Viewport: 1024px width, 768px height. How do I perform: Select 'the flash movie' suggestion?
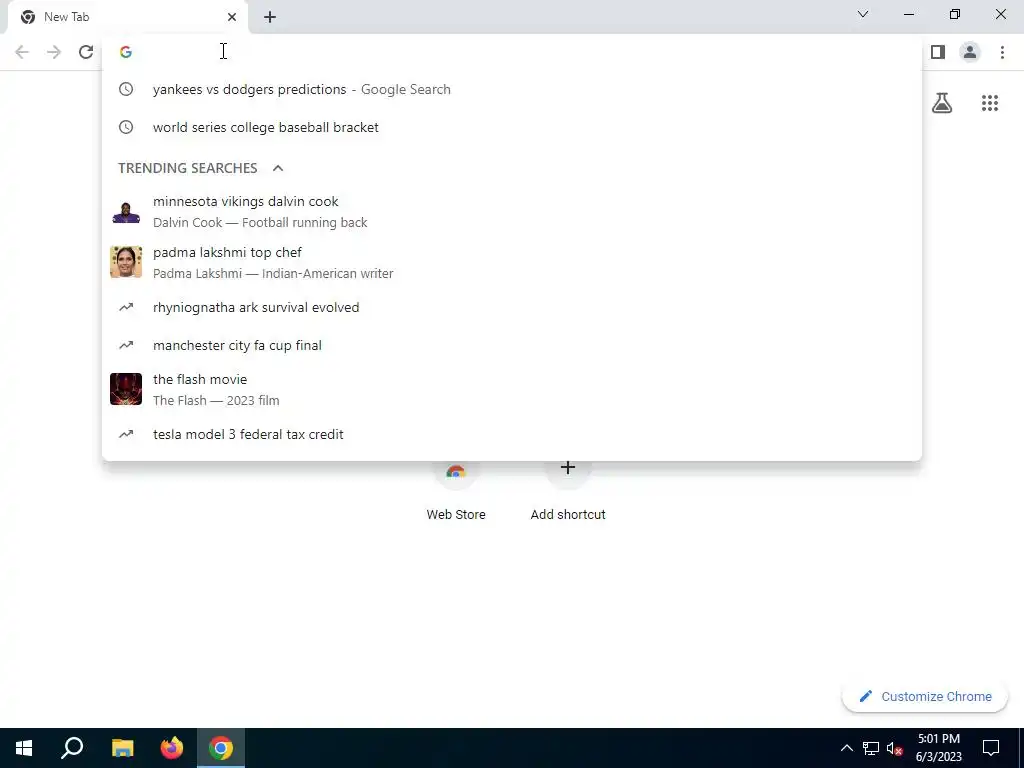point(512,389)
